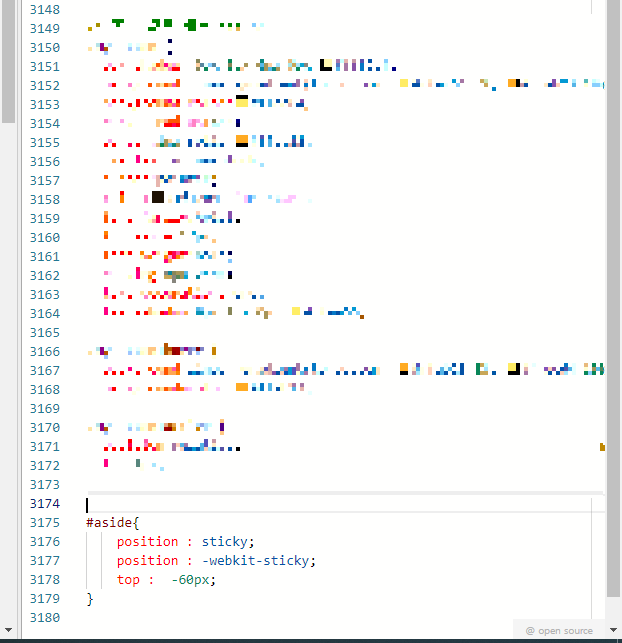Click 'sticky;' value on line 3176

[x=228, y=542]
